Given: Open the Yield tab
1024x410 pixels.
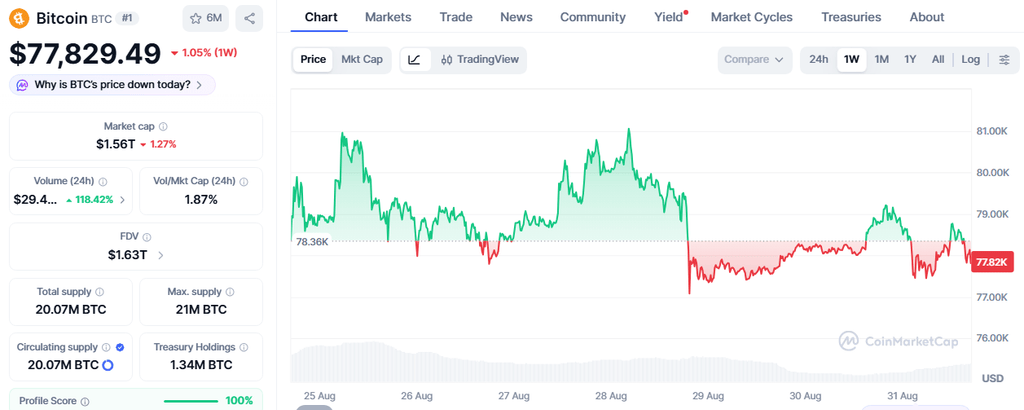Looking at the screenshot, I should pos(669,18).
